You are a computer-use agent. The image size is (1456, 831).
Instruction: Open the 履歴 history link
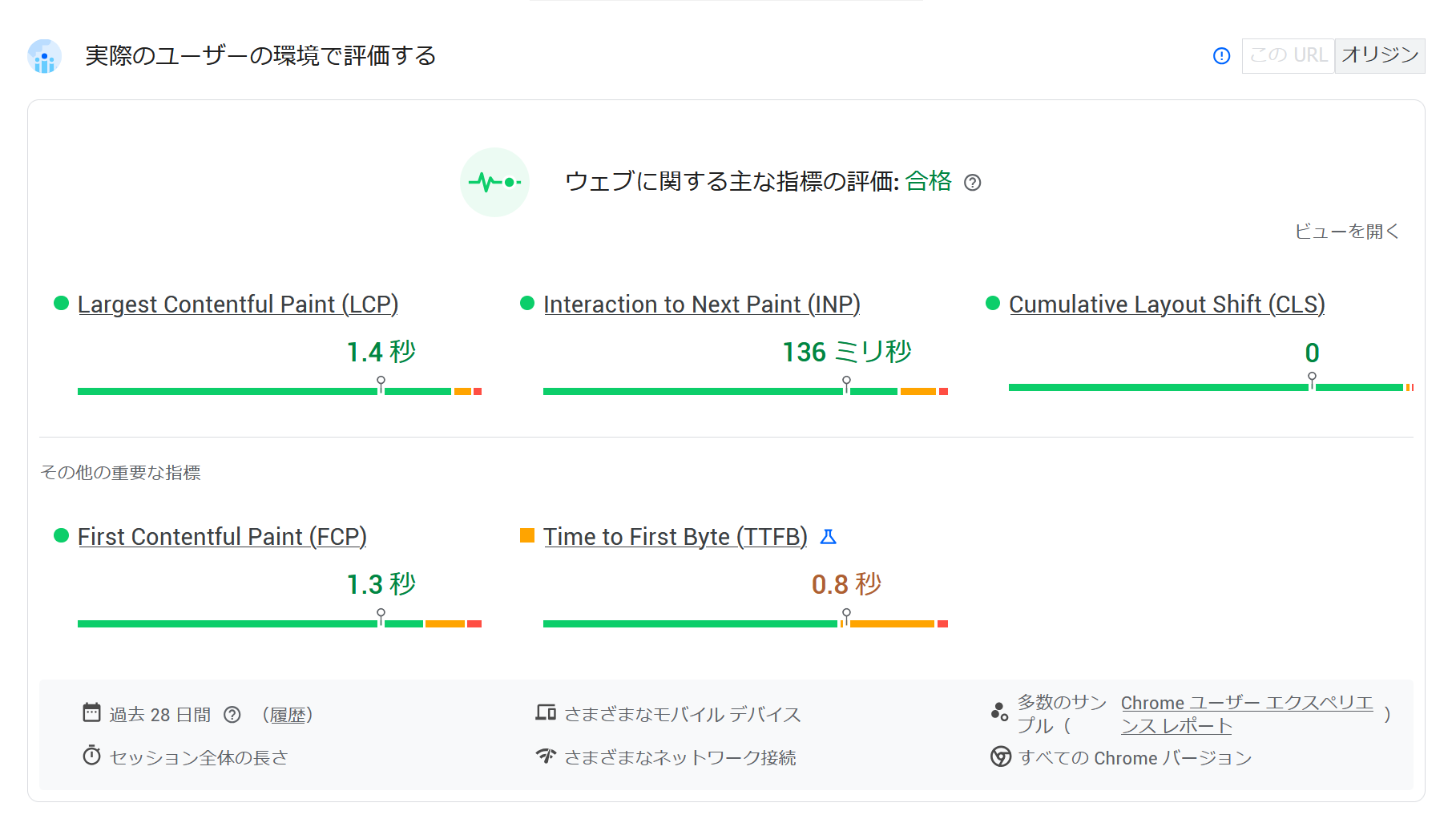tap(288, 715)
